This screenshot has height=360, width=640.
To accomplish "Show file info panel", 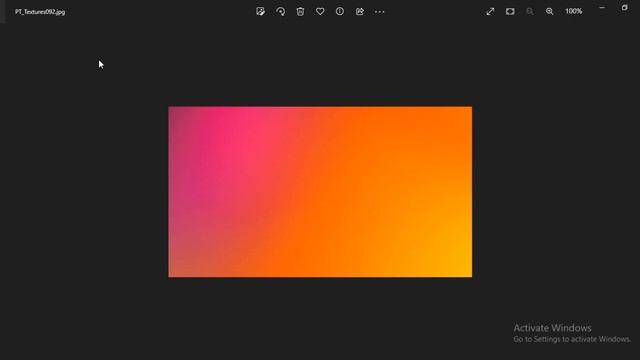I will (x=340, y=11).
